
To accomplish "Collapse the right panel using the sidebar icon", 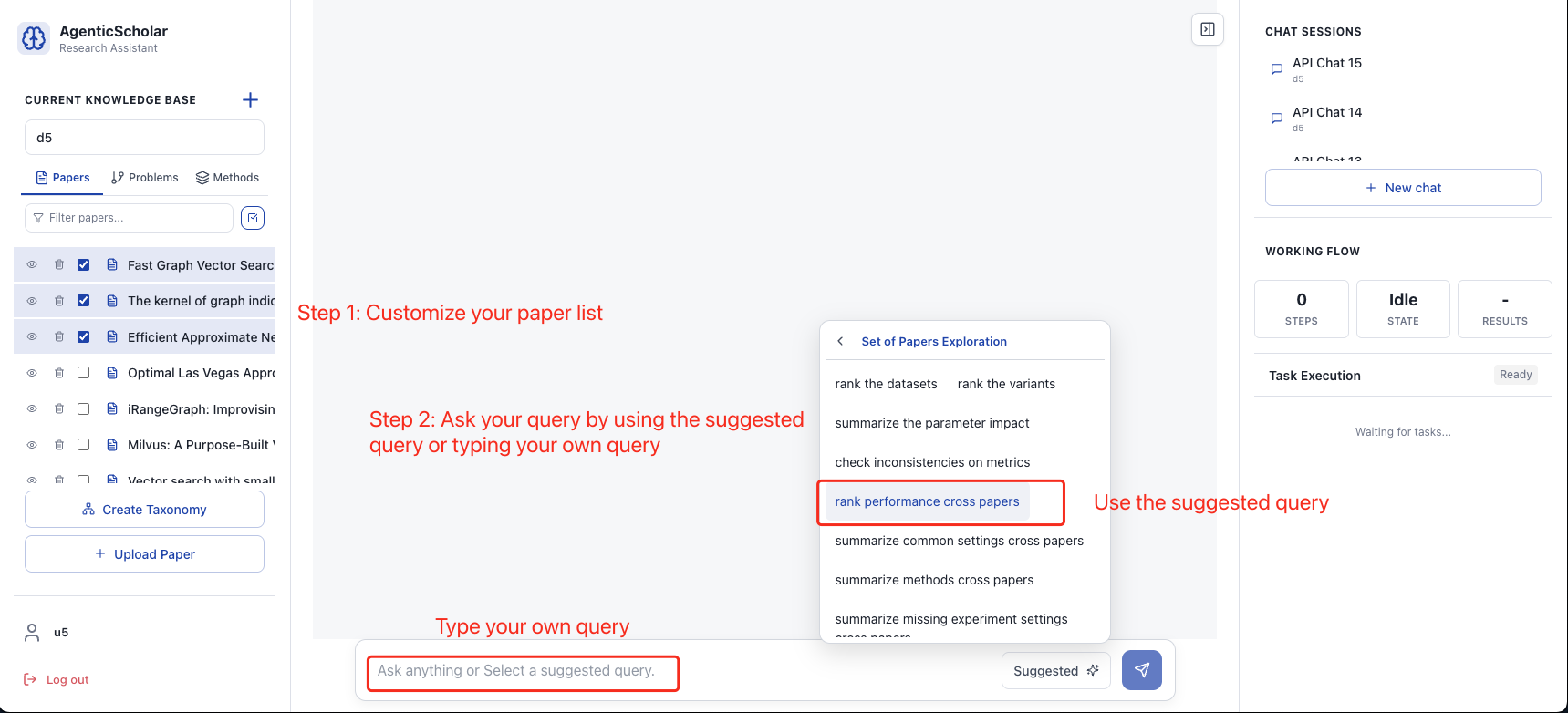I will click(x=1207, y=28).
